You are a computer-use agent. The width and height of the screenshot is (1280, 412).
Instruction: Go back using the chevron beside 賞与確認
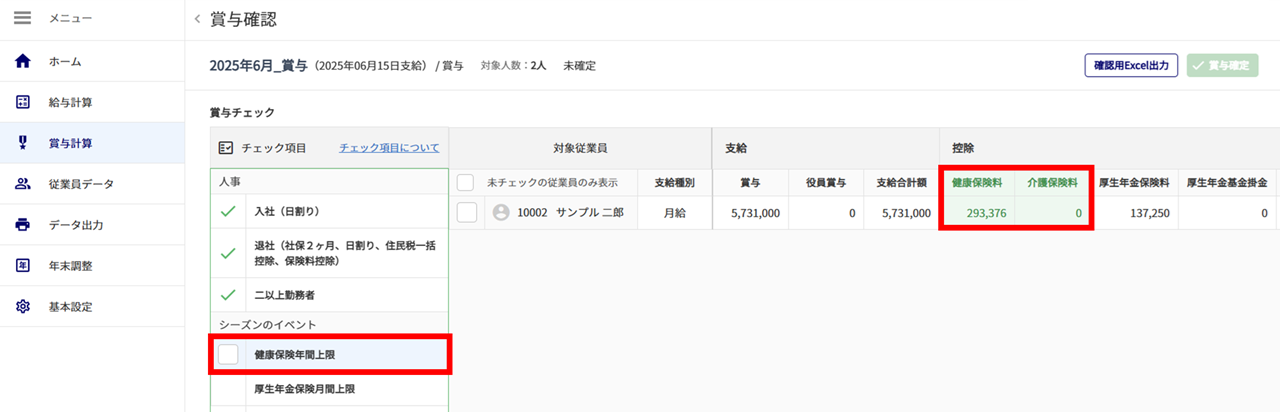(x=197, y=19)
